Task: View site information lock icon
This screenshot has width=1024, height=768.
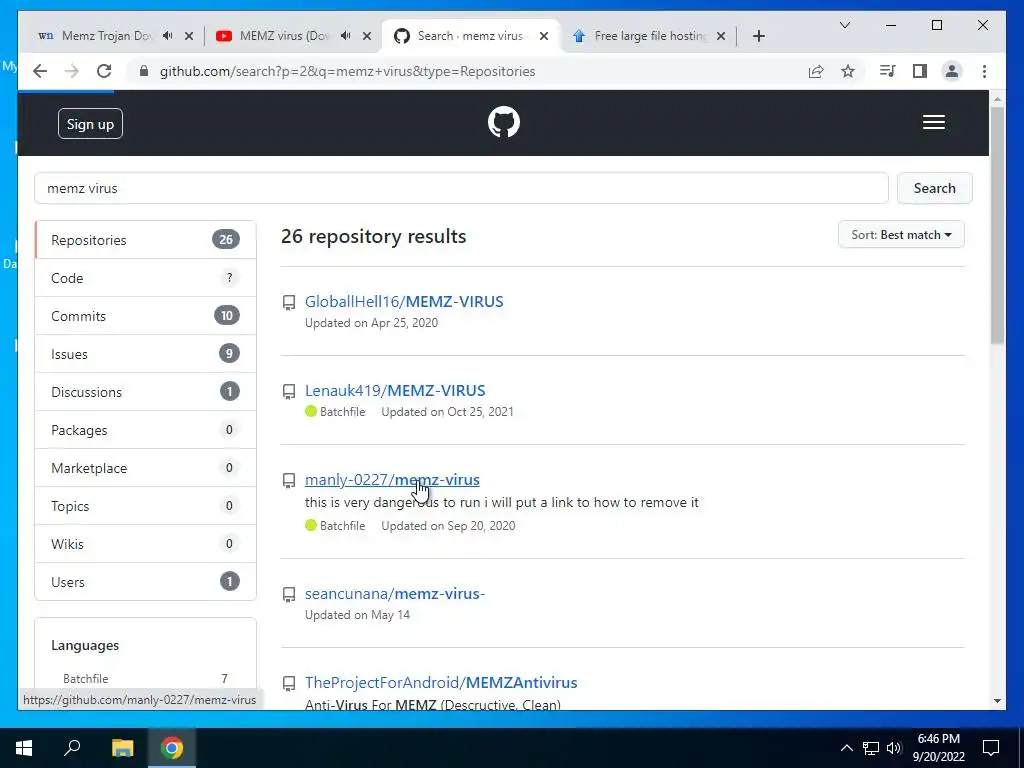Action: (x=144, y=71)
